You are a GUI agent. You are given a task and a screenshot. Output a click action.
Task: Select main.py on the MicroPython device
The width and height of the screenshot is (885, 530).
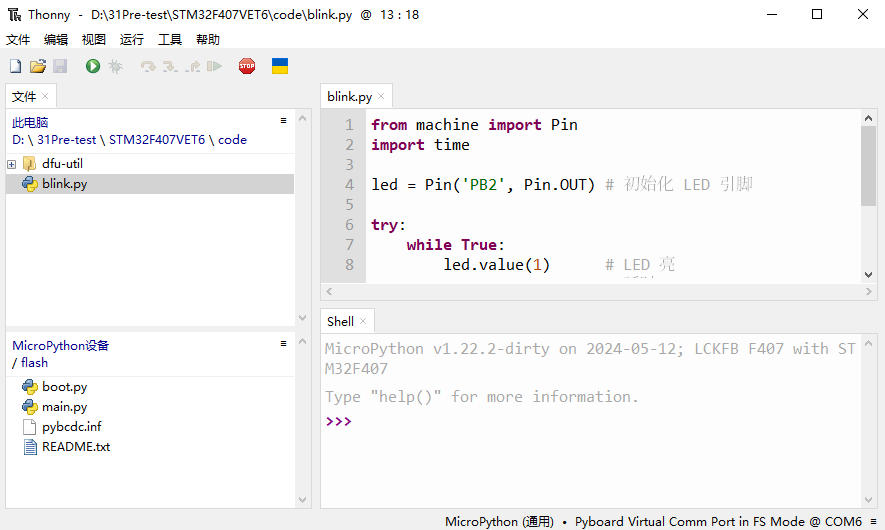tap(150, 407)
